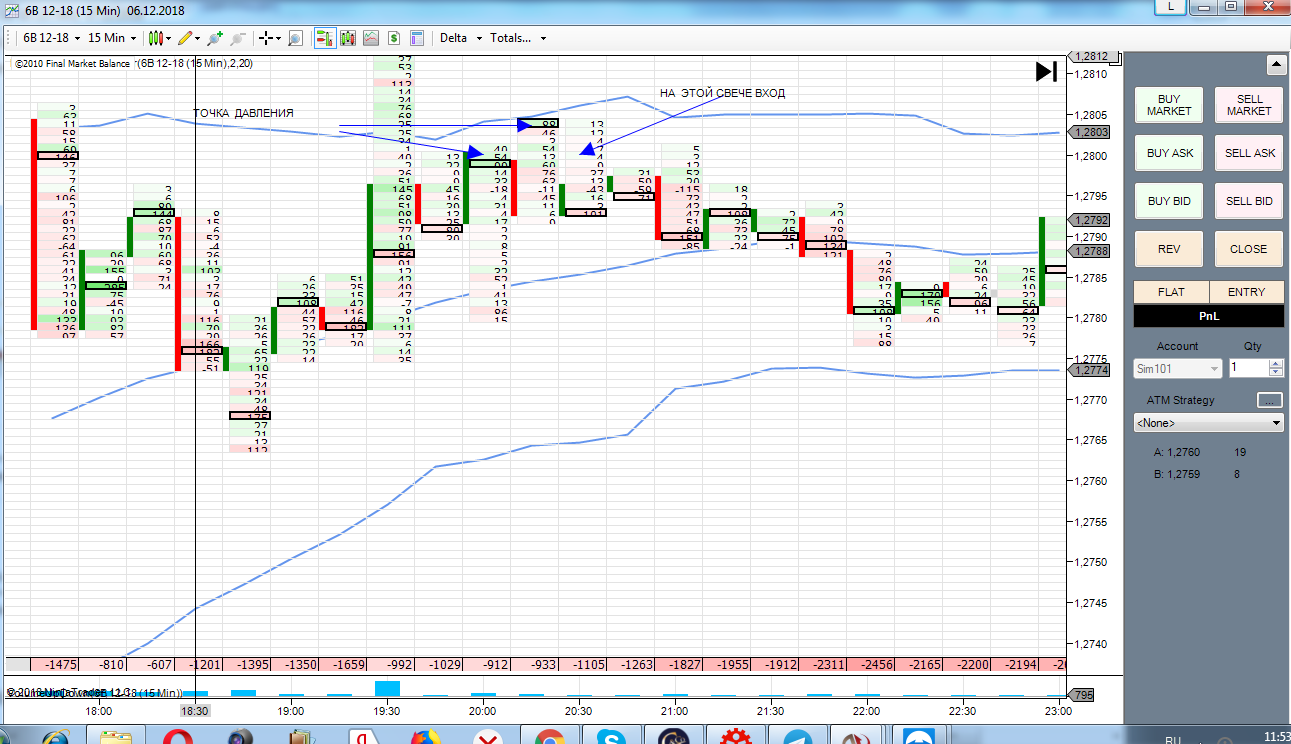Click the Qty quantity input field

(1250, 368)
